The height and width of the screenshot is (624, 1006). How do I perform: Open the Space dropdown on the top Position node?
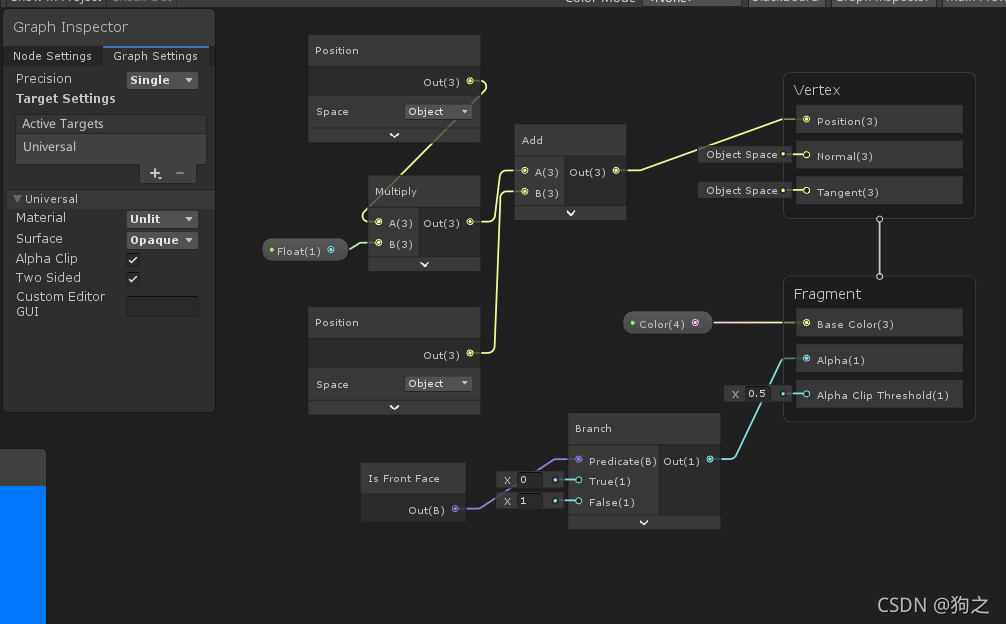point(438,111)
